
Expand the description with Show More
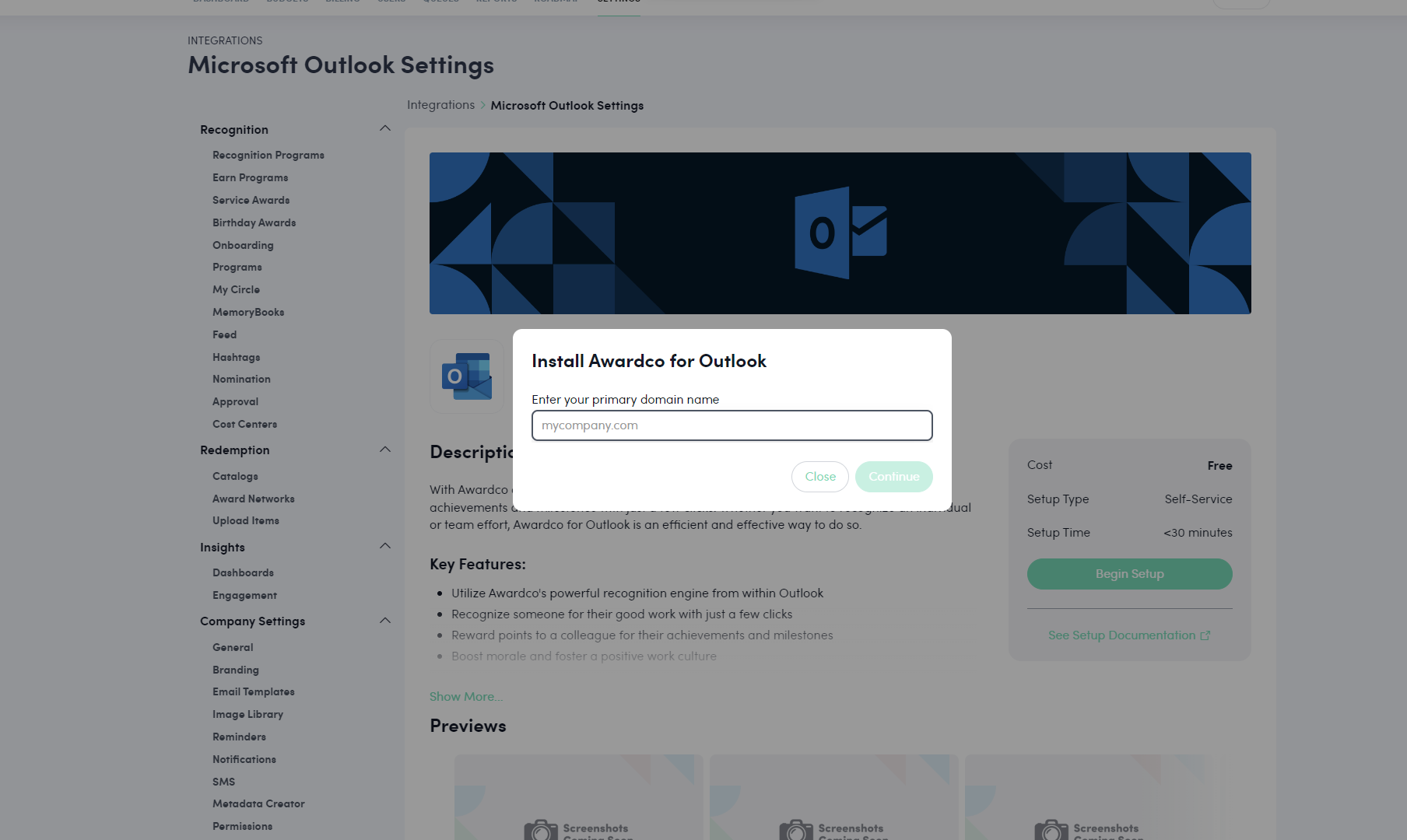(x=466, y=697)
